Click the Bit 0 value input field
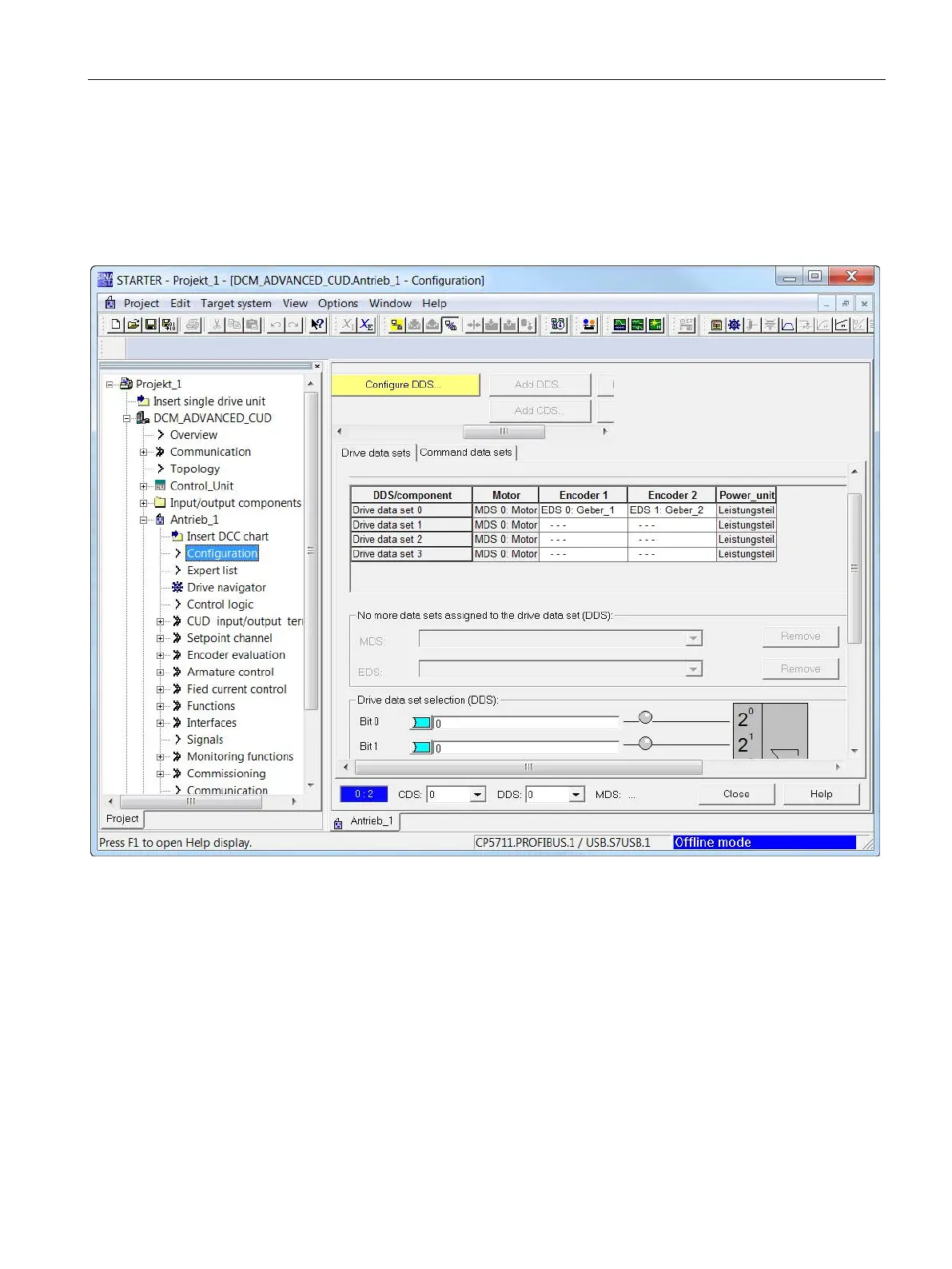952x1269 pixels. click(526, 723)
